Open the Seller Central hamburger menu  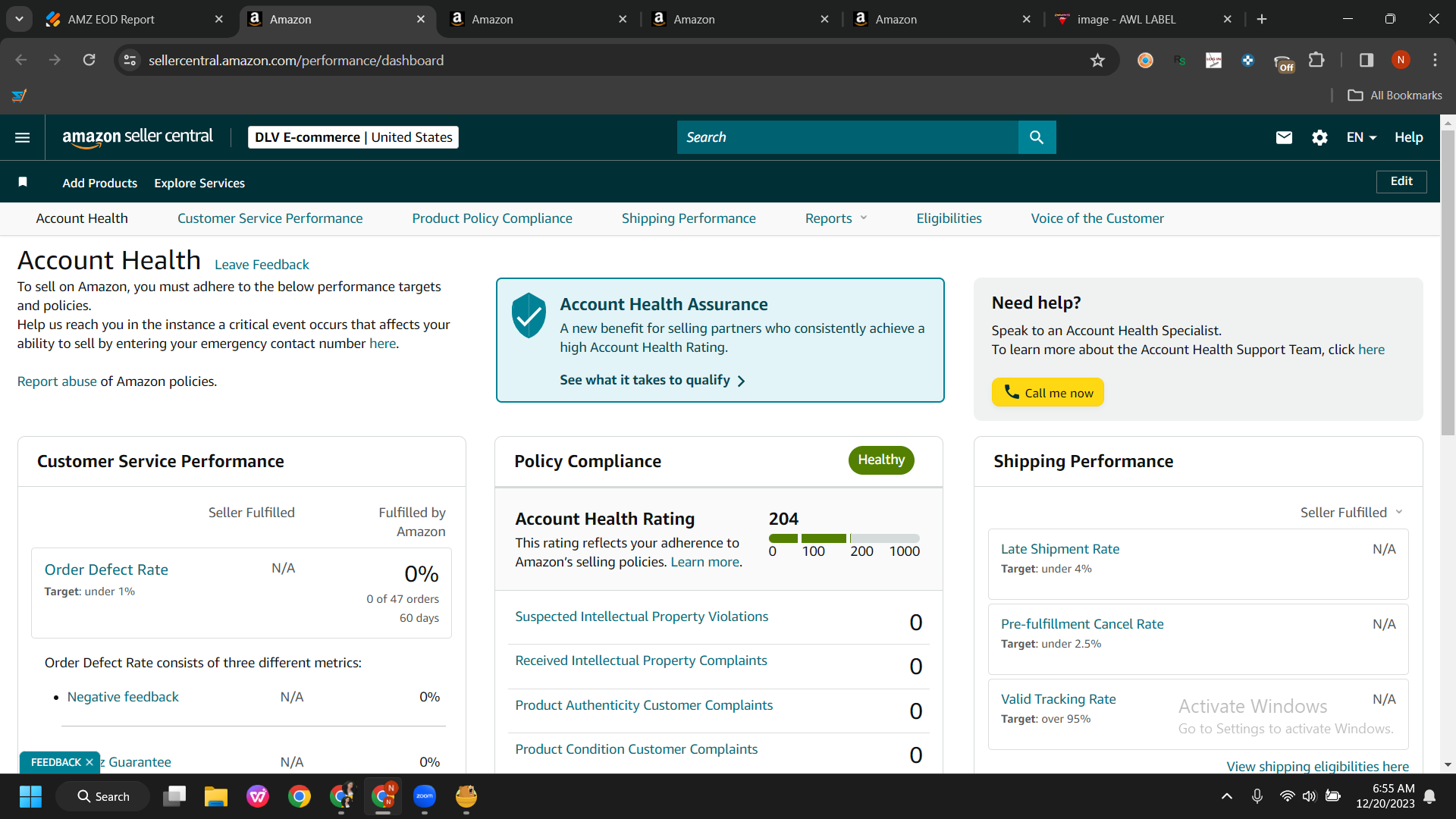pyautogui.click(x=23, y=137)
